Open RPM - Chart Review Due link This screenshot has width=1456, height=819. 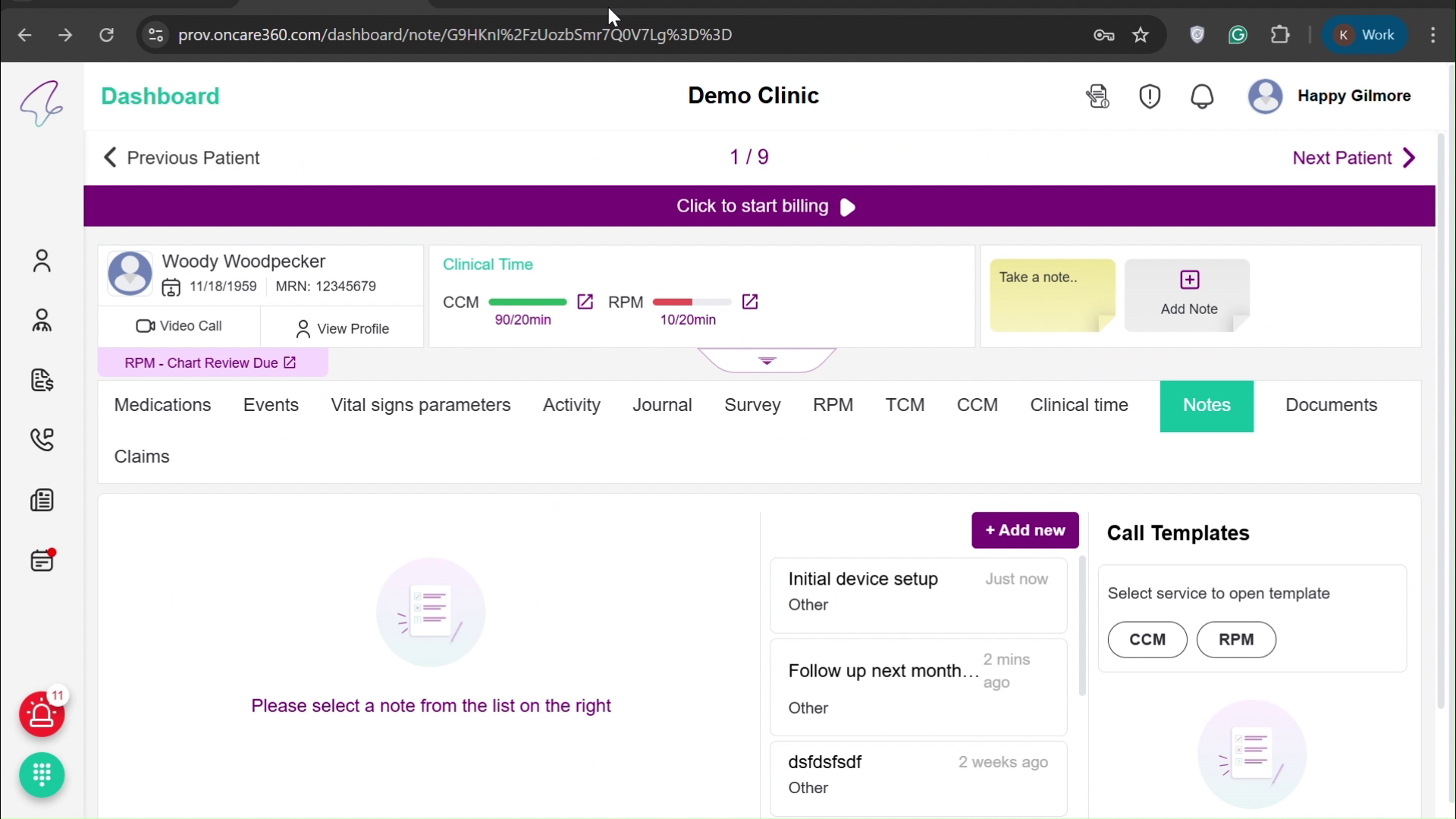click(x=211, y=362)
